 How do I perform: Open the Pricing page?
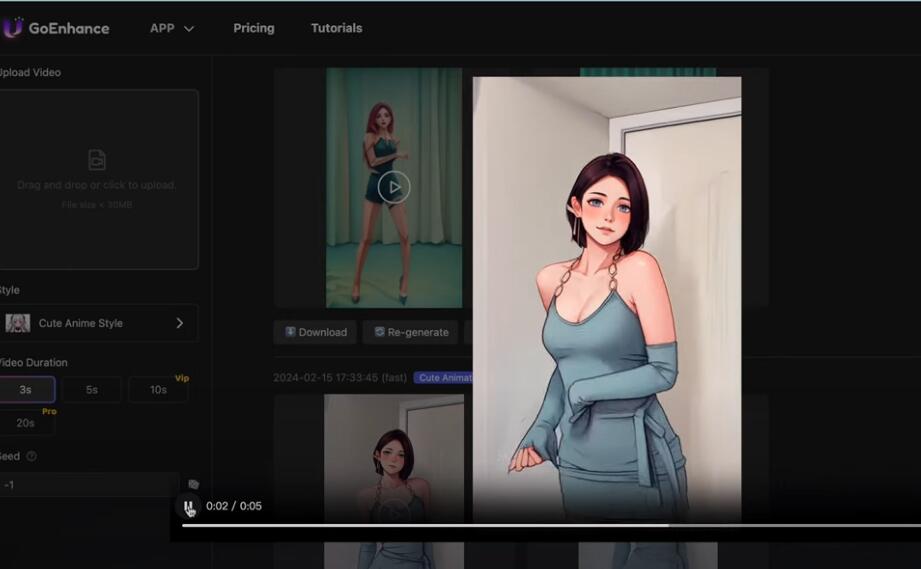click(x=254, y=28)
